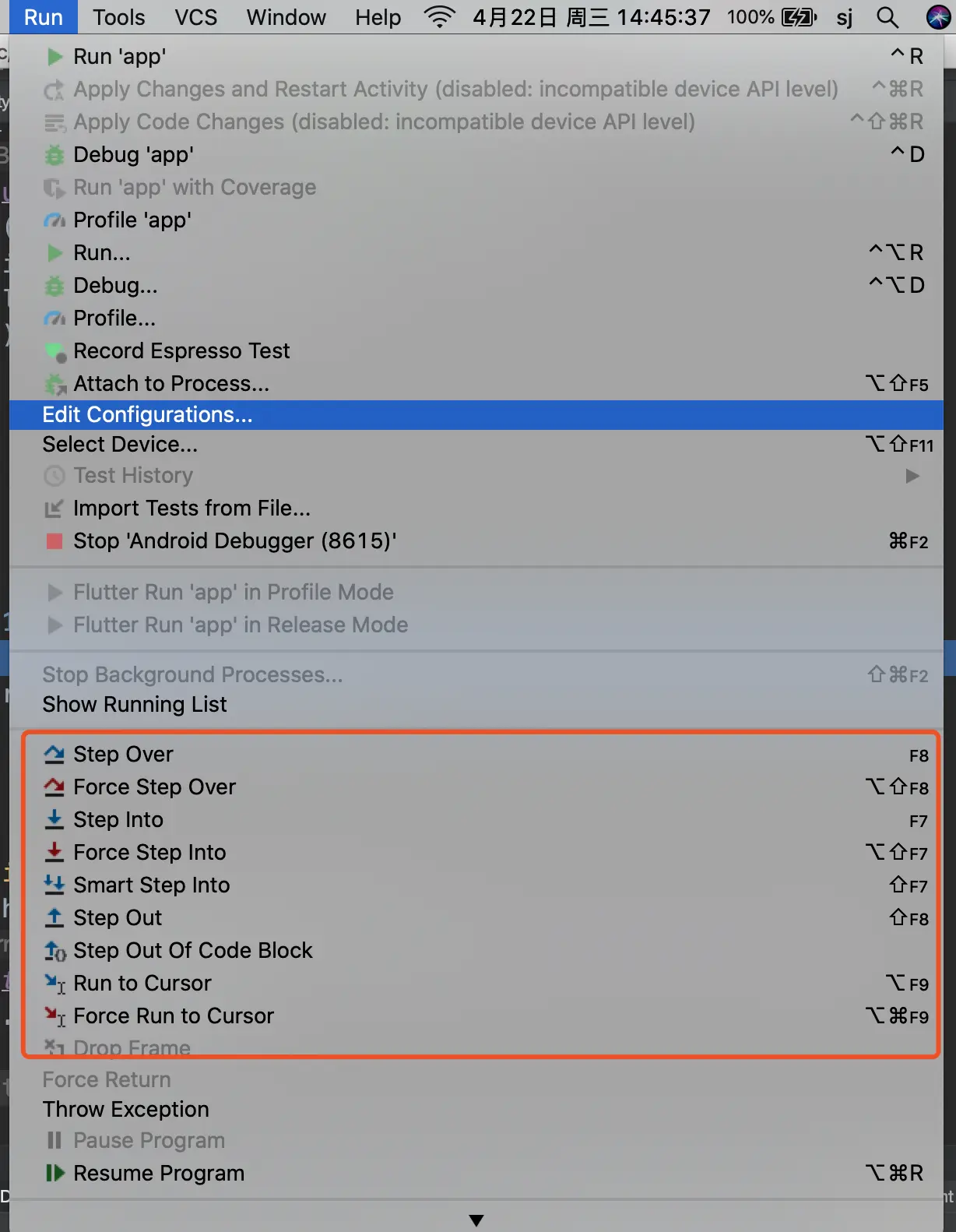Click the Record Espresso Test icon
This screenshot has width=956, height=1232.
click(54, 352)
